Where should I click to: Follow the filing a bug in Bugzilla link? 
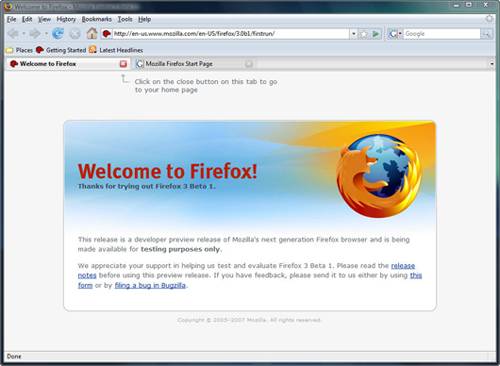[x=150, y=285]
